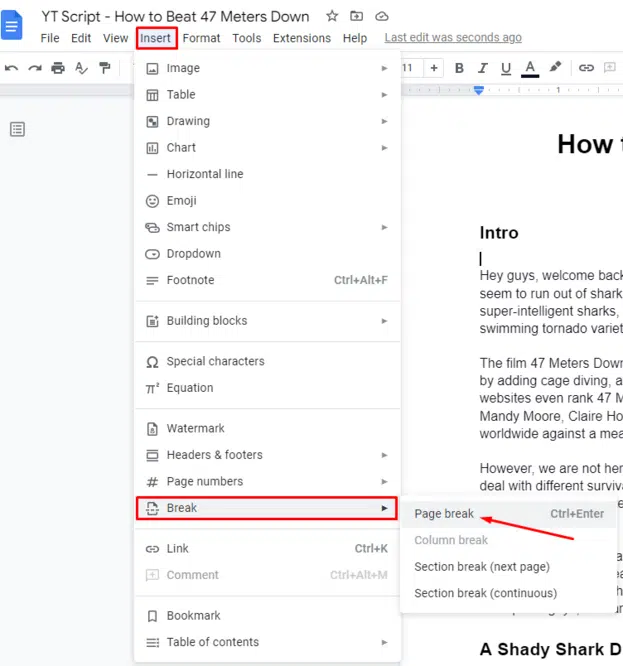Click the Undo arrow in the toolbar
This screenshot has width=623, height=666.
coord(11,68)
